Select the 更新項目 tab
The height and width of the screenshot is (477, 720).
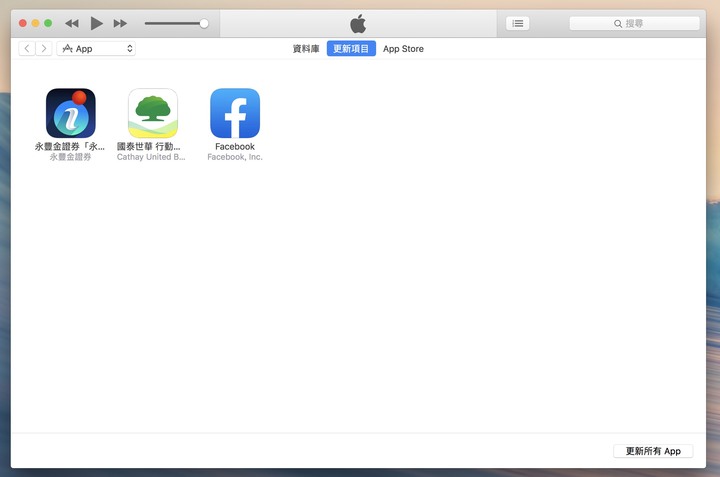[351, 48]
